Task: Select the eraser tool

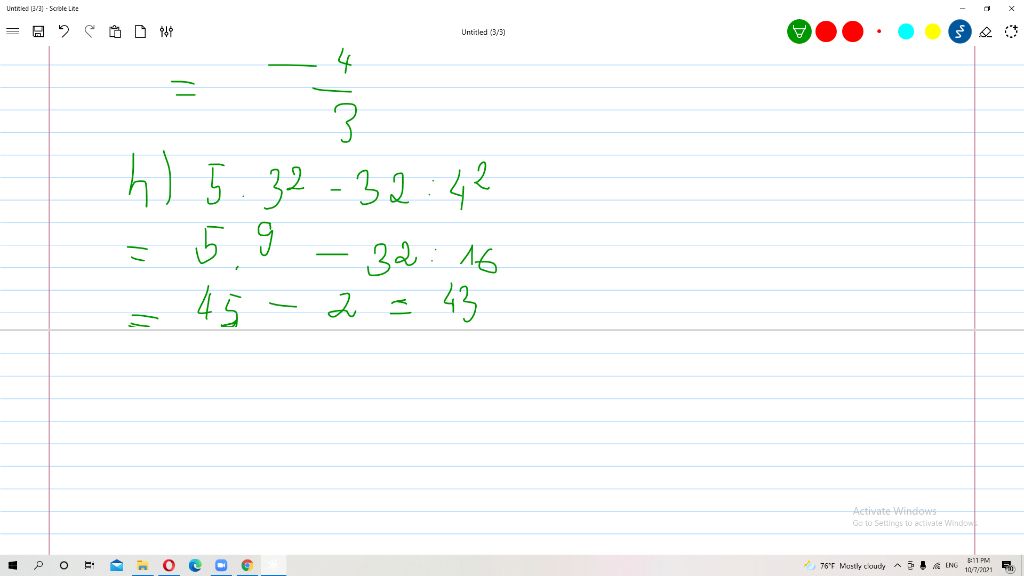Action: (x=985, y=31)
